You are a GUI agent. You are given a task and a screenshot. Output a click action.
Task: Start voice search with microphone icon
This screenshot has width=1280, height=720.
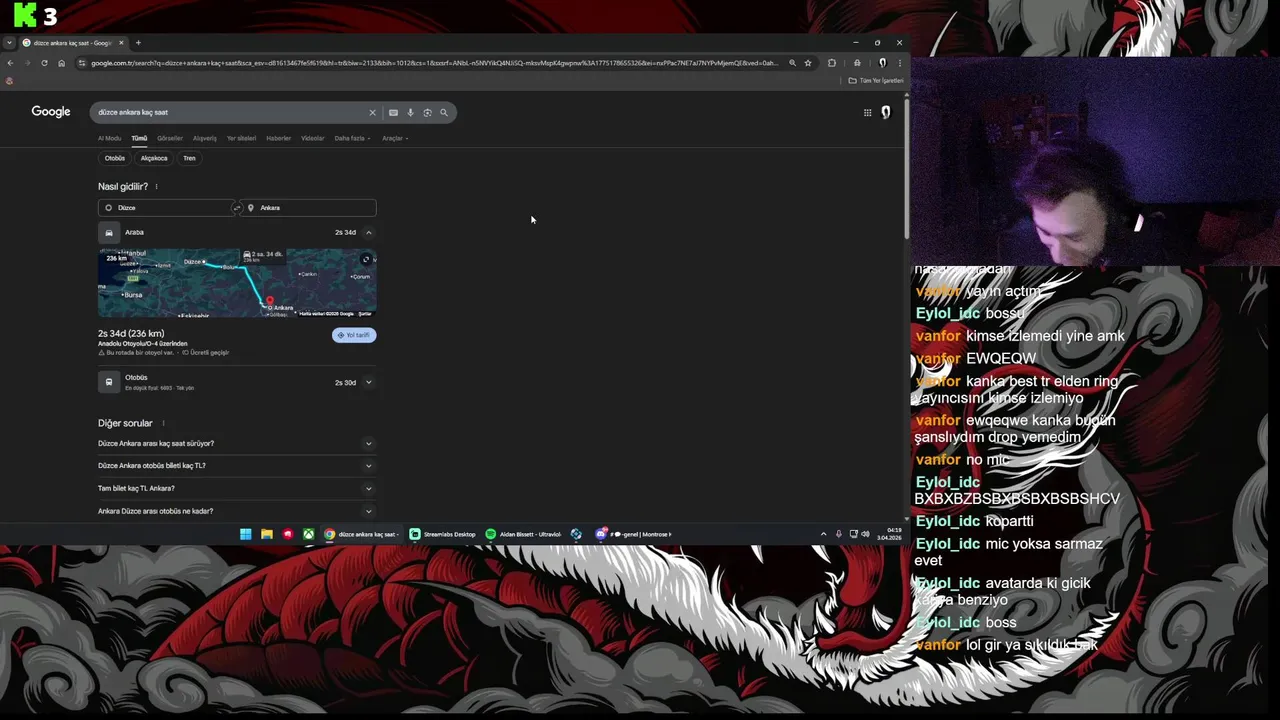pos(410,112)
